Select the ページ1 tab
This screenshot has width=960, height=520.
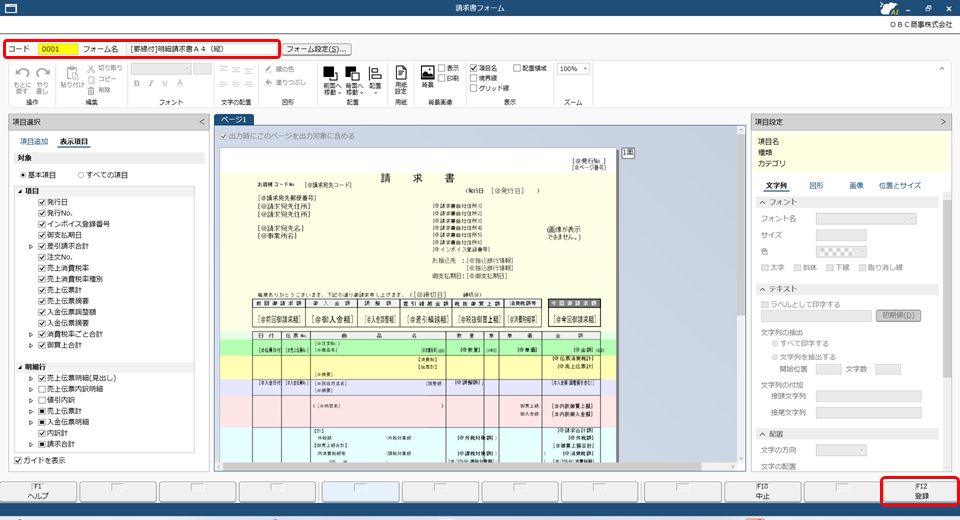(234, 119)
